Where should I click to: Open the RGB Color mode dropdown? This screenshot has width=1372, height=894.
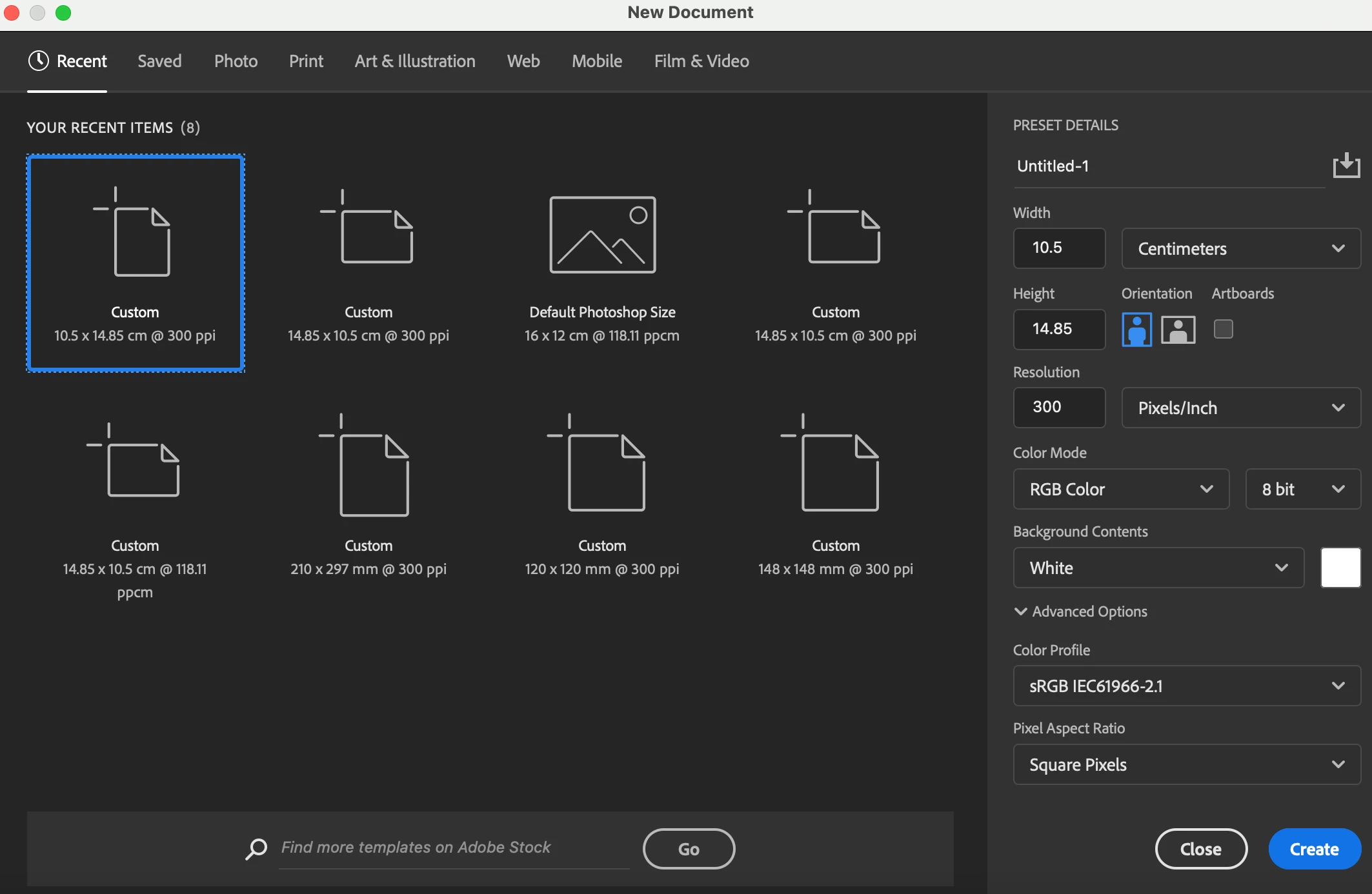[1120, 489]
